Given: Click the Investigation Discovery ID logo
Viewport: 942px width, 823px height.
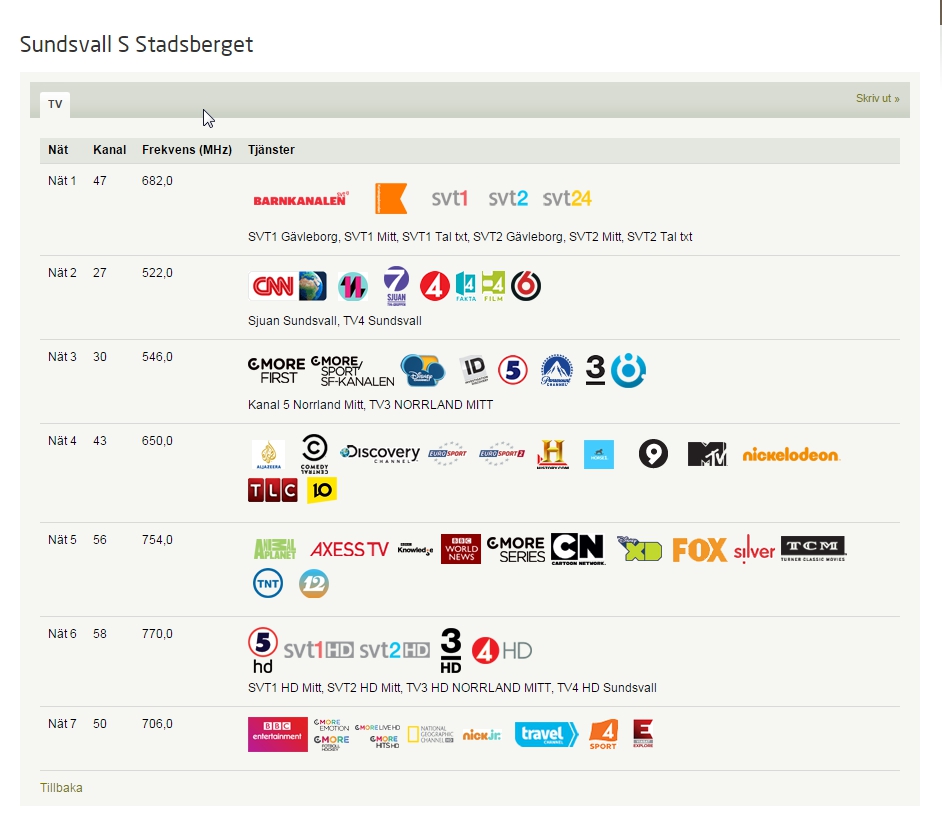Looking at the screenshot, I should (x=475, y=370).
